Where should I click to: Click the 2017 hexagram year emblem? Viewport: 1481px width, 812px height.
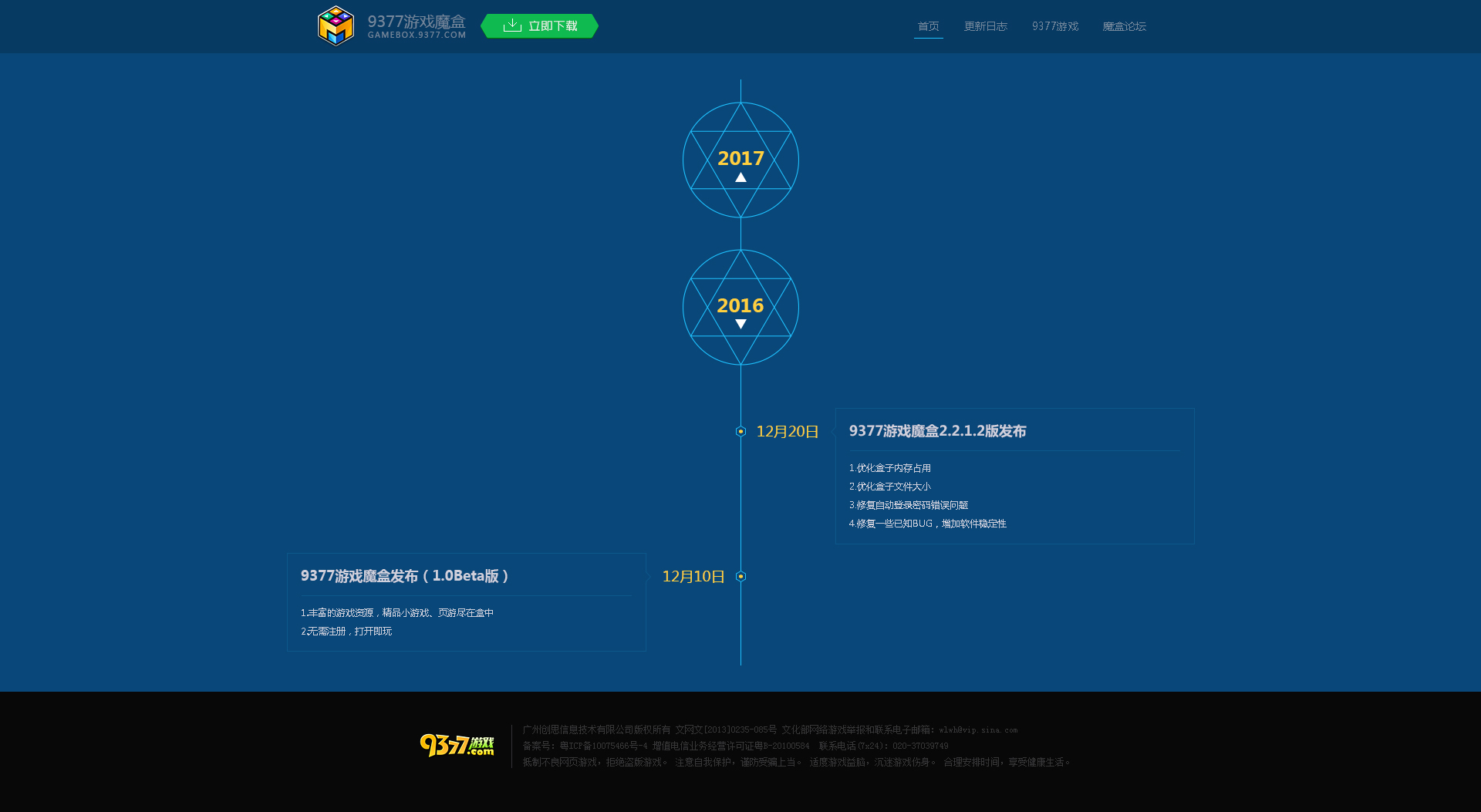coord(740,160)
